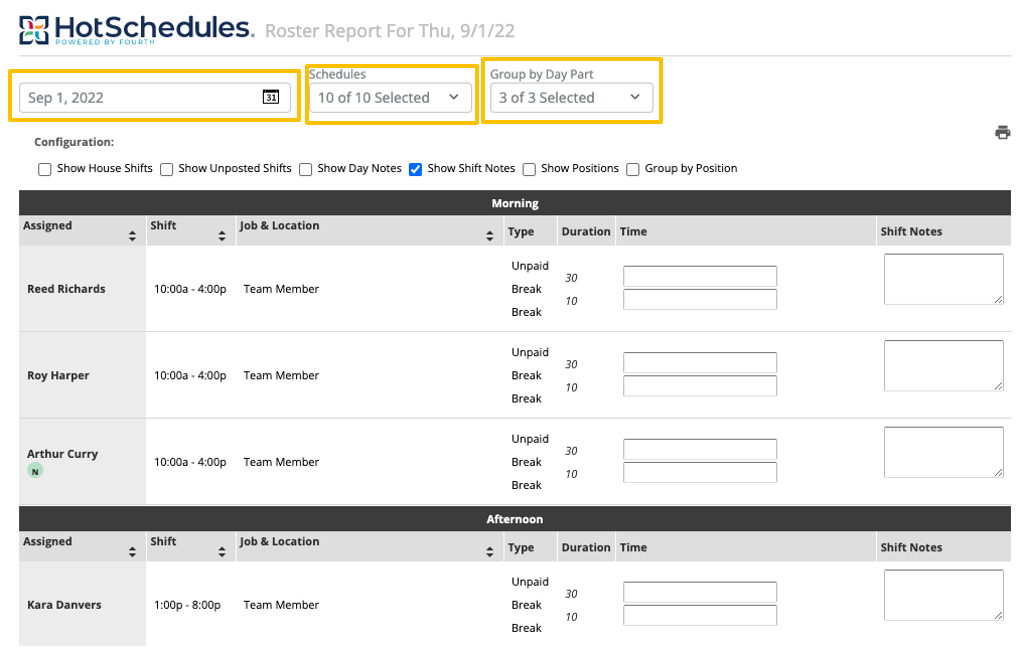This screenshot has width=1024, height=663.
Task: Click the HotSchedules logo
Action: (x=136, y=30)
